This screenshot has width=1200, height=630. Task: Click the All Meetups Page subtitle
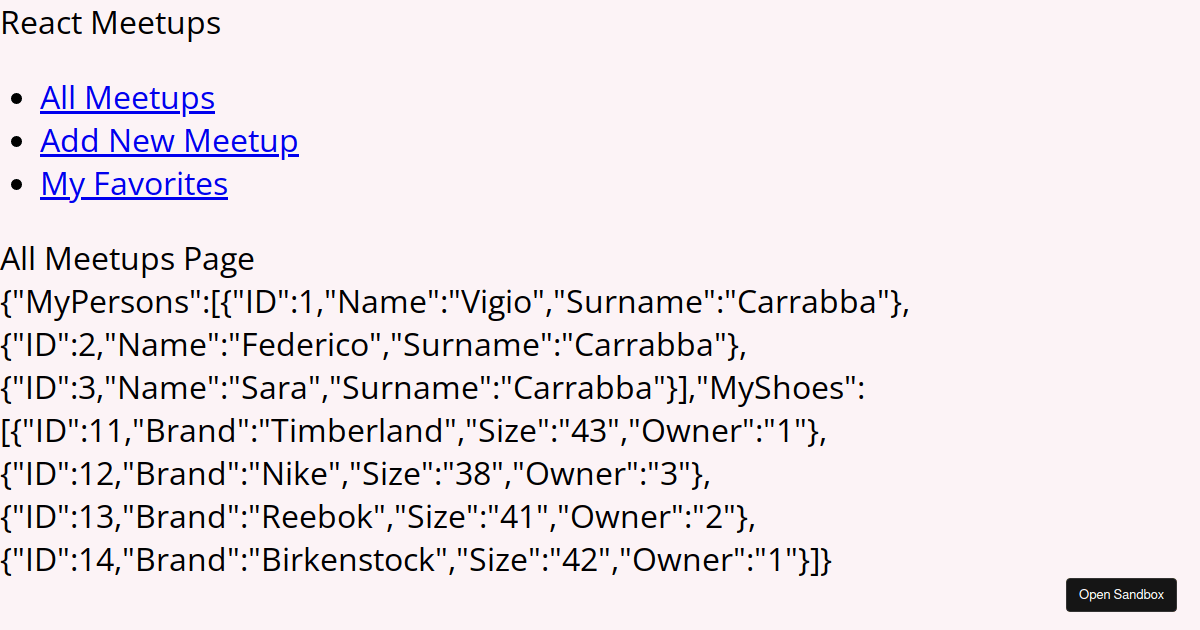pyautogui.click(x=127, y=258)
